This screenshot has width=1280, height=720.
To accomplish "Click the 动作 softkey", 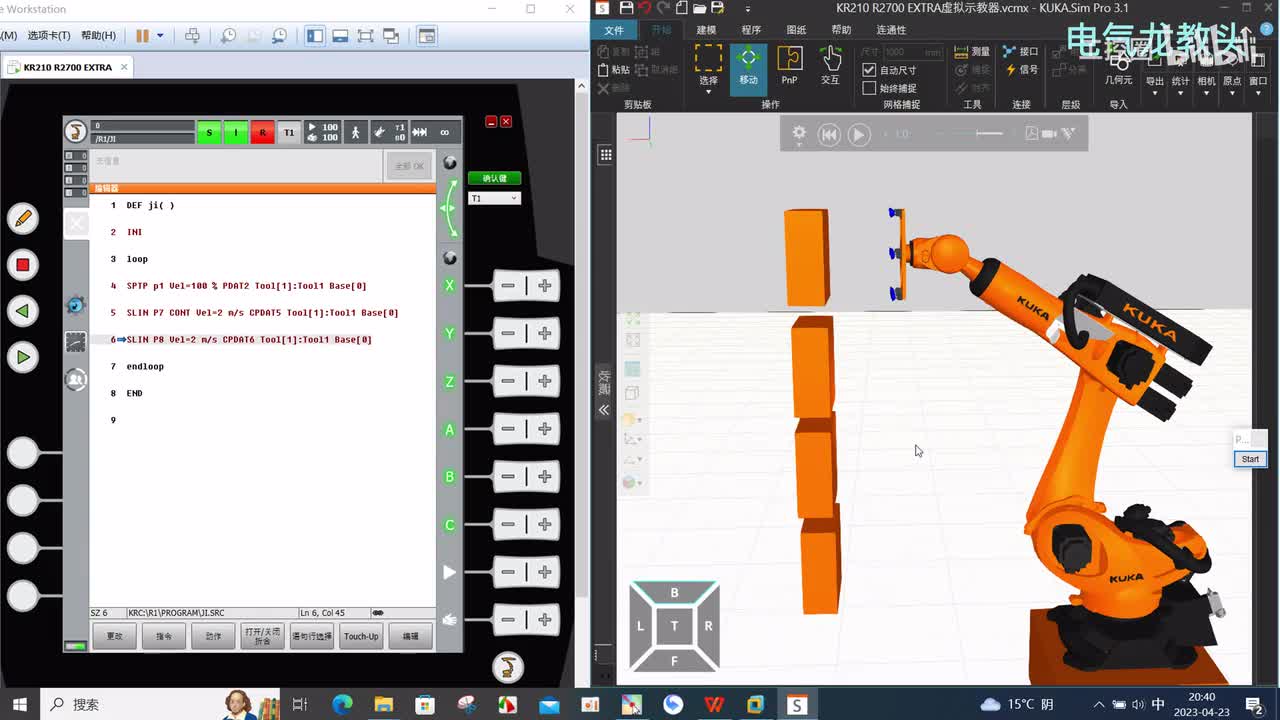I will [x=213, y=636].
